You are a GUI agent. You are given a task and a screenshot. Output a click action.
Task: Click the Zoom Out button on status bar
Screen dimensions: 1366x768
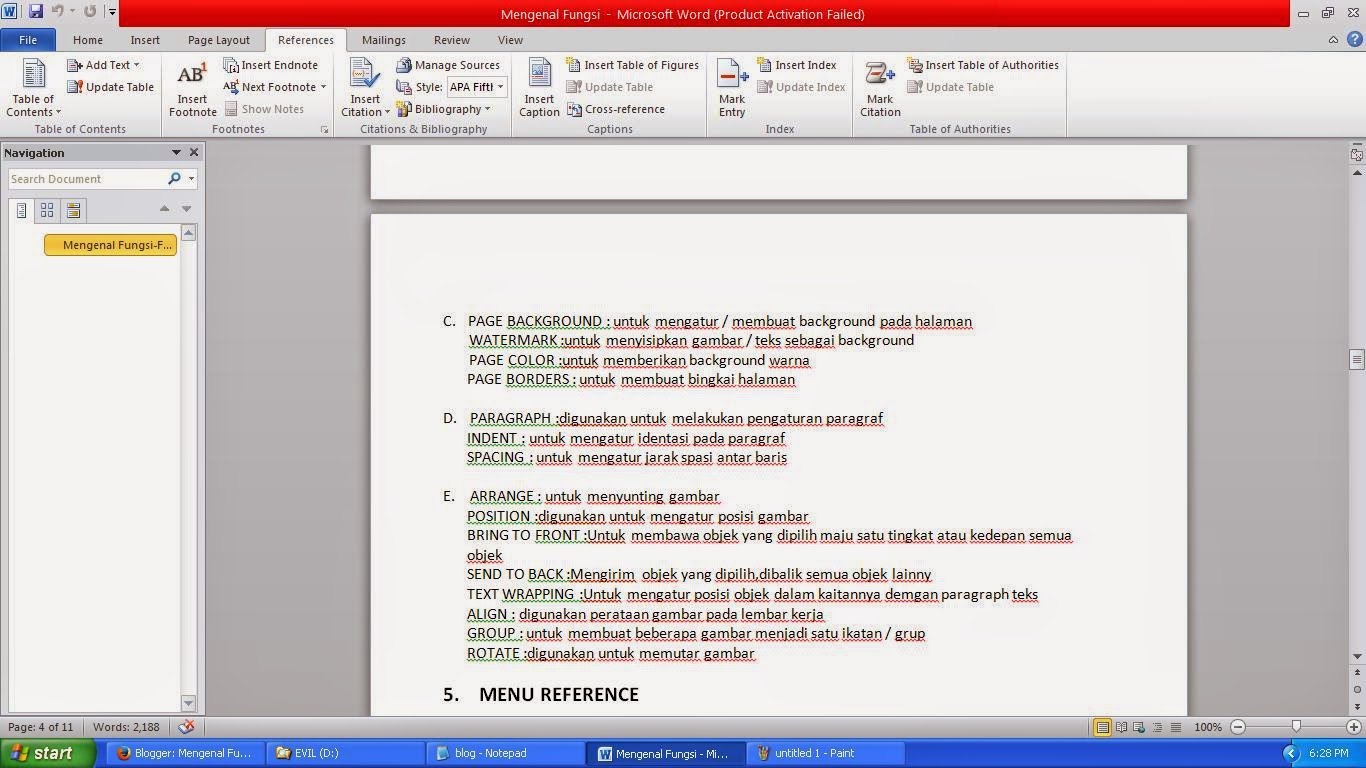point(1238,727)
